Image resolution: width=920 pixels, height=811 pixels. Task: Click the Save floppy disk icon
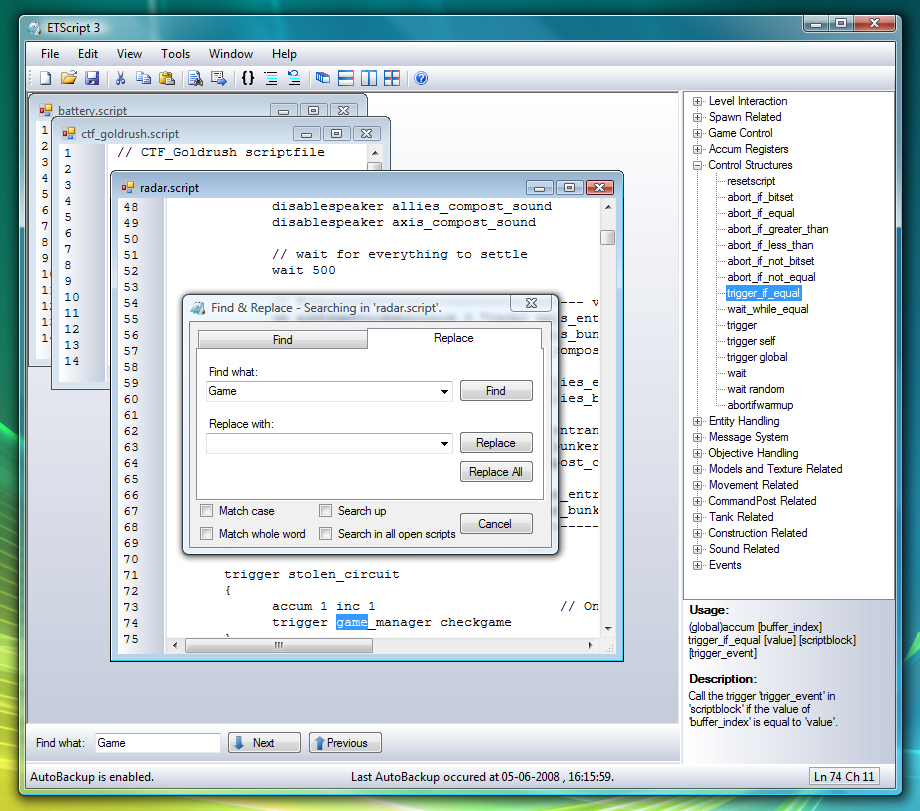[x=92, y=78]
